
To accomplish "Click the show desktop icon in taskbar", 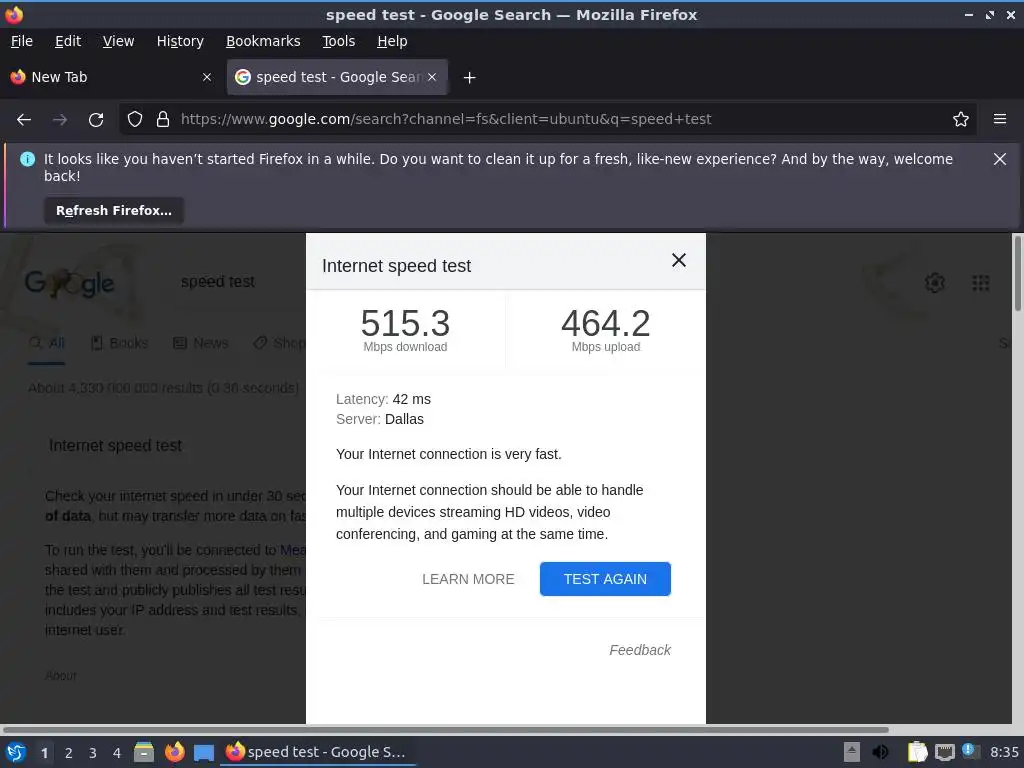I will coord(204,753).
